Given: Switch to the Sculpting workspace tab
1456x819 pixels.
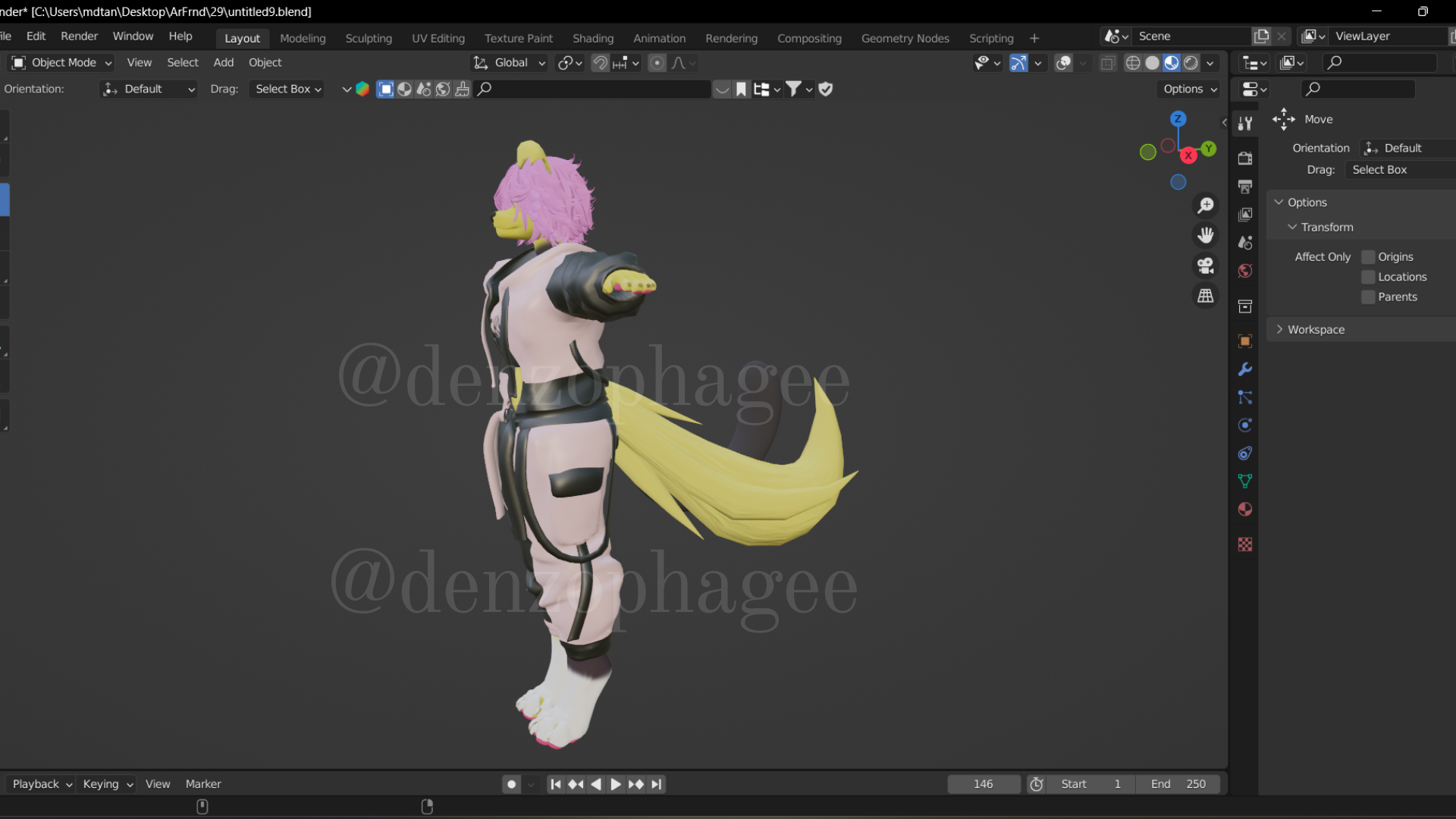Looking at the screenshot, I should pyautogui.click(x=369, y=38).
